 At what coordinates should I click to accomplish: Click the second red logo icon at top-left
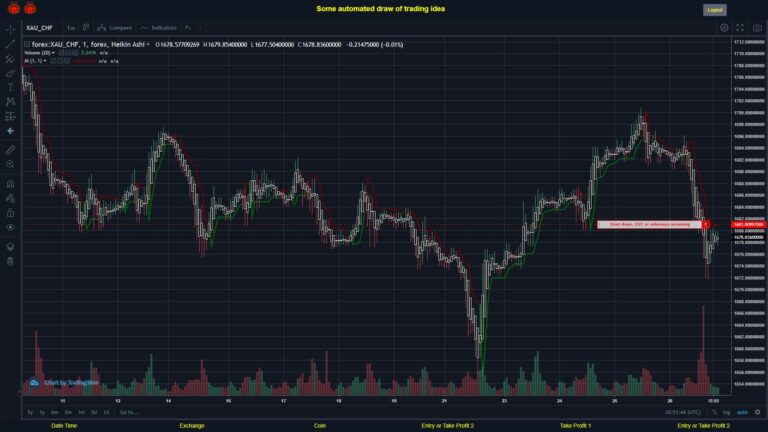[30, 8]
